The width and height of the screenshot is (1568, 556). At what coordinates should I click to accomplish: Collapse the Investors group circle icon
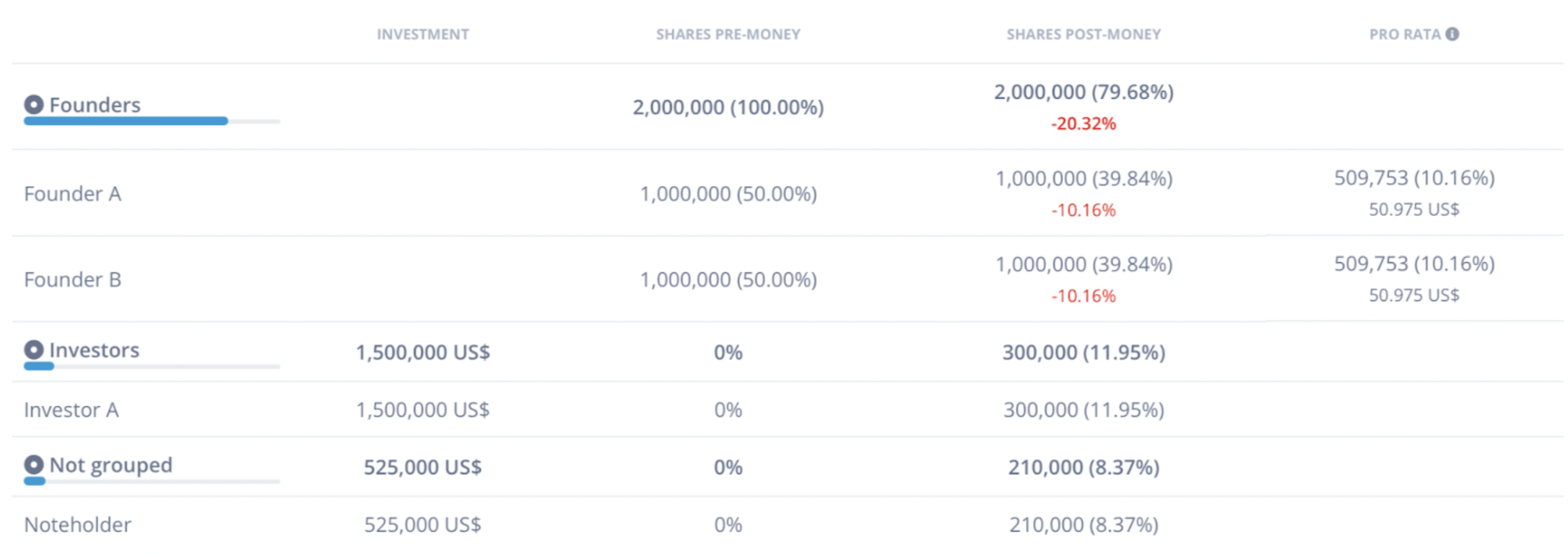point(34,350)
